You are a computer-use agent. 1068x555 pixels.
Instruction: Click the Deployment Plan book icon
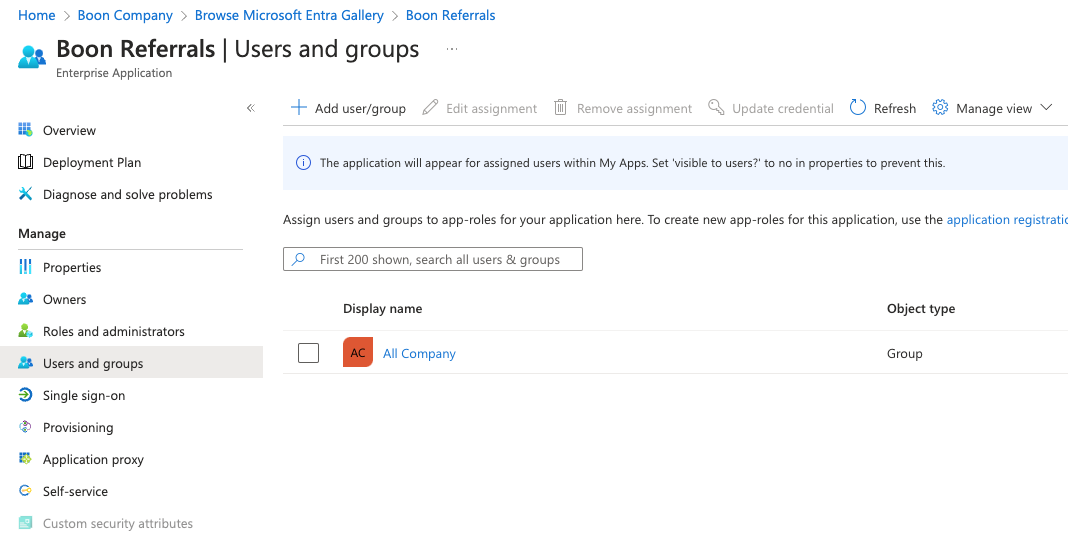[25, 162]
